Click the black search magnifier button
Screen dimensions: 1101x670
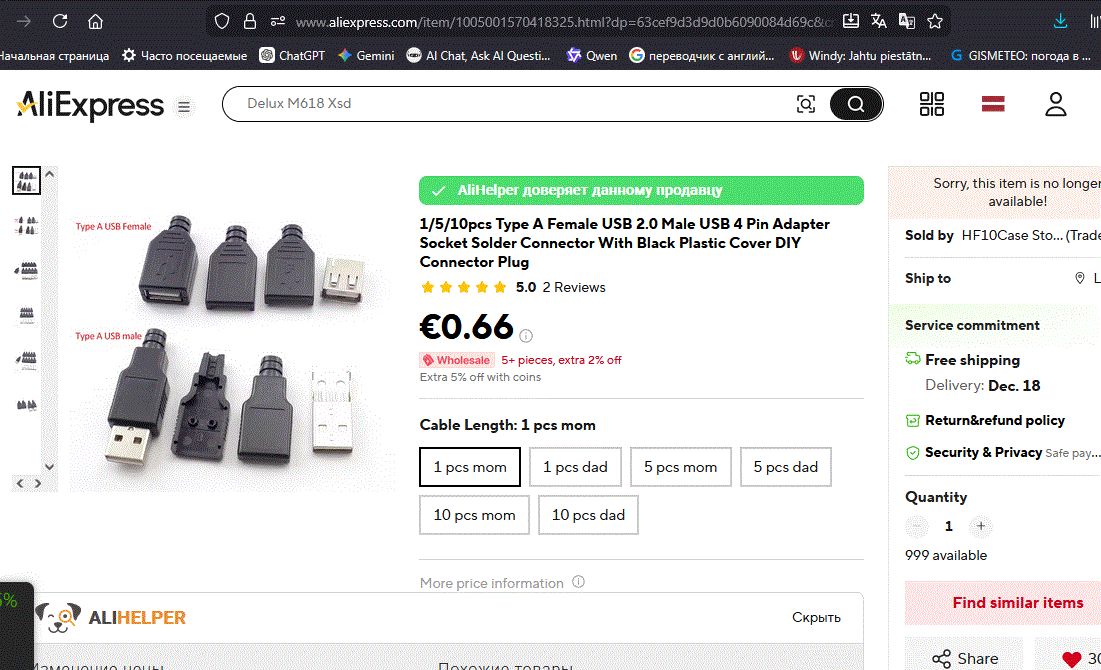pos(855,104)
